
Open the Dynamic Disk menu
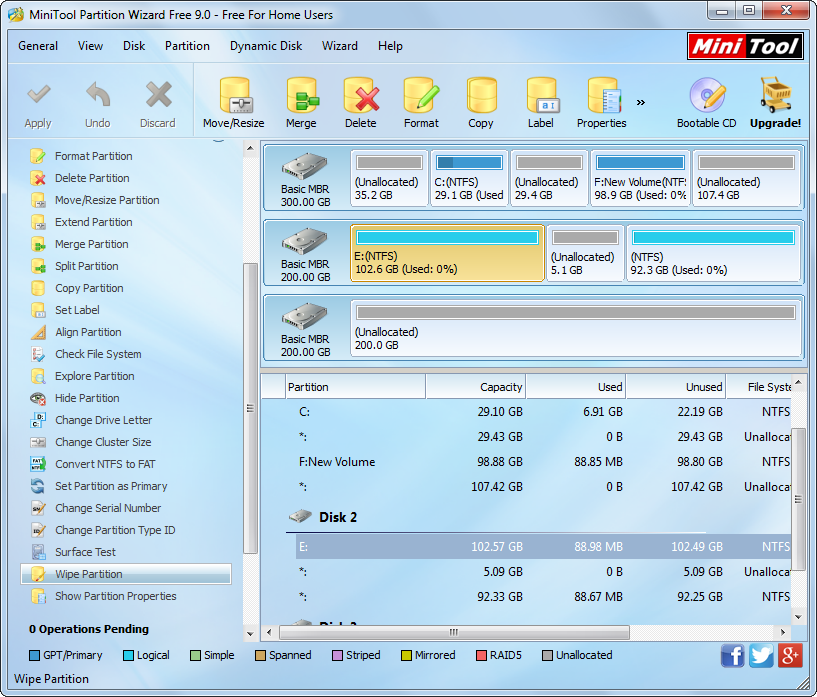[x=266, y=46]
